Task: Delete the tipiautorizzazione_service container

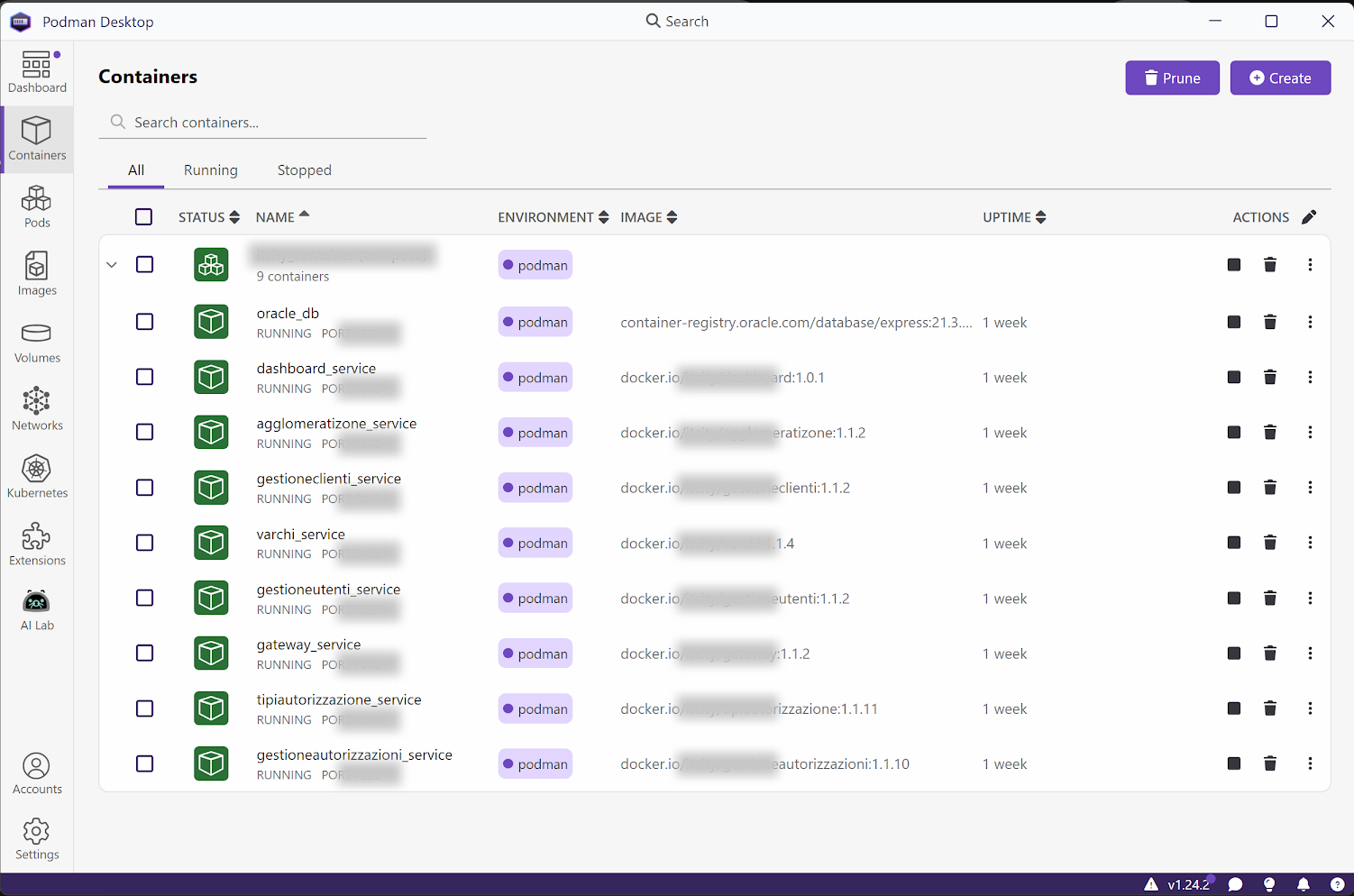Action: pos(1270,709)
